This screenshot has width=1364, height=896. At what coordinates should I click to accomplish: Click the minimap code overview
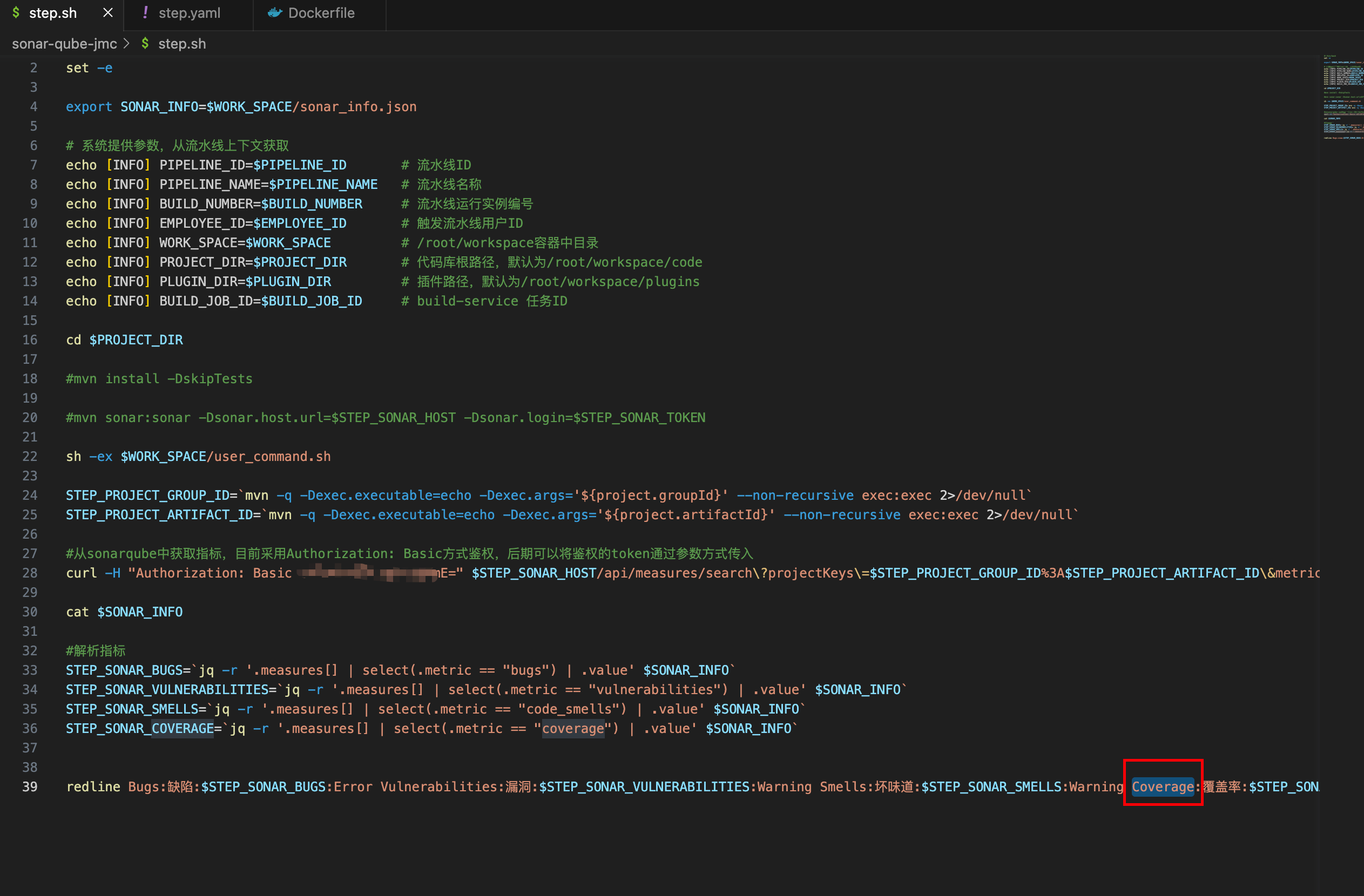1342,97
